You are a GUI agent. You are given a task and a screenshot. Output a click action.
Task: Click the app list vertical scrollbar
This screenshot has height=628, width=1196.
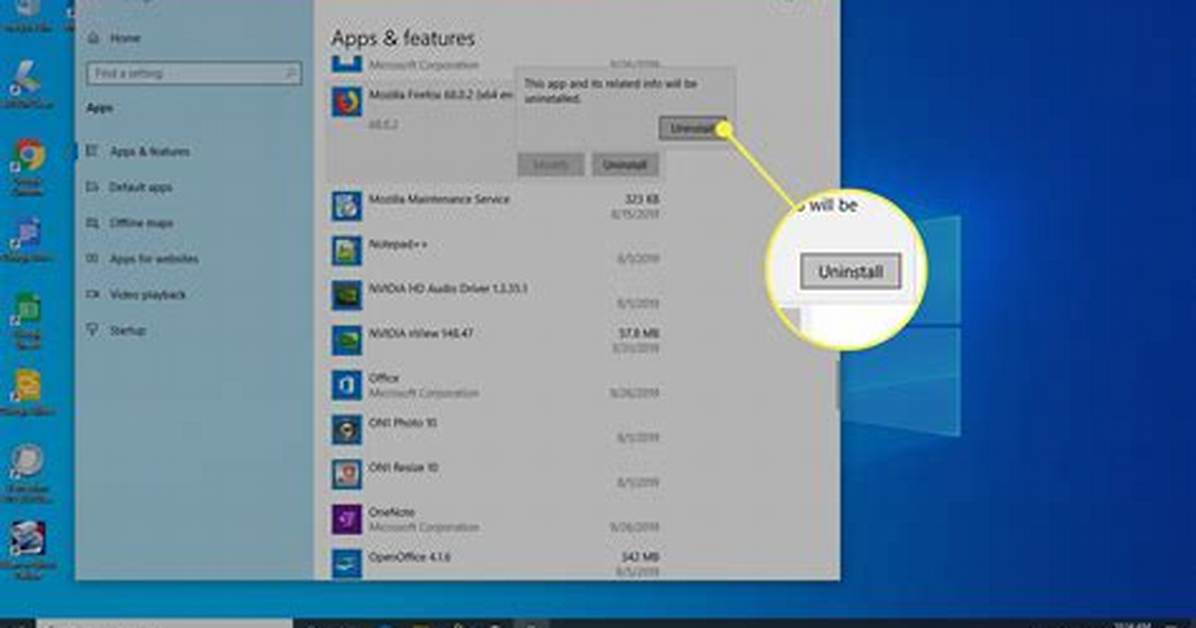coord(837,385)
